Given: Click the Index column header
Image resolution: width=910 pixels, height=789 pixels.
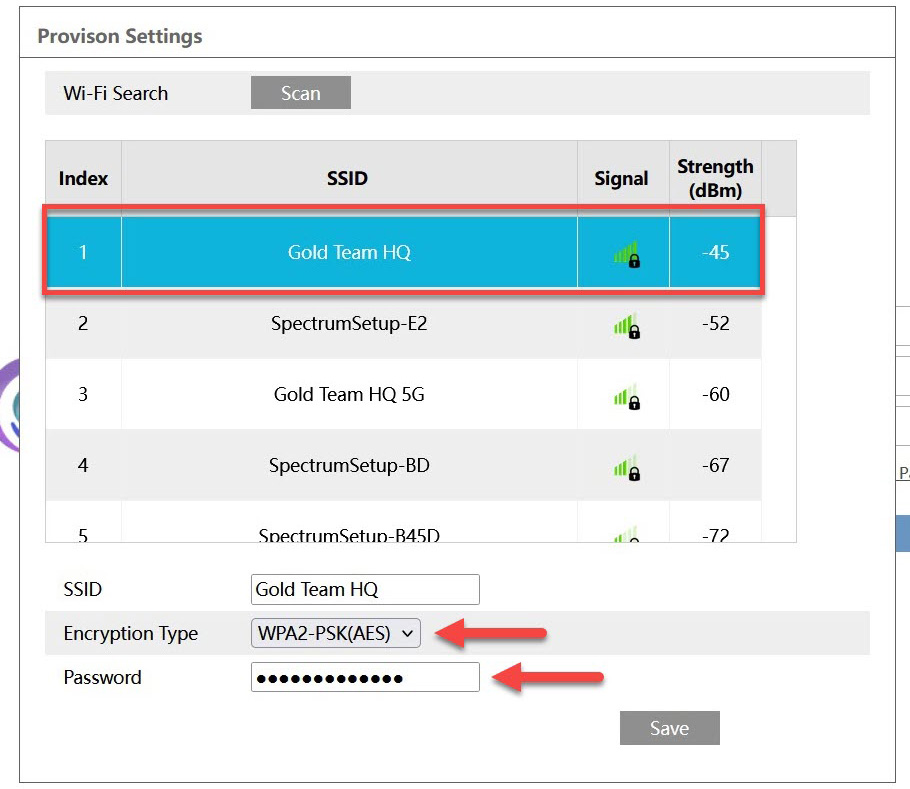Looking at the screenshot, I should (x=83, y=179).
